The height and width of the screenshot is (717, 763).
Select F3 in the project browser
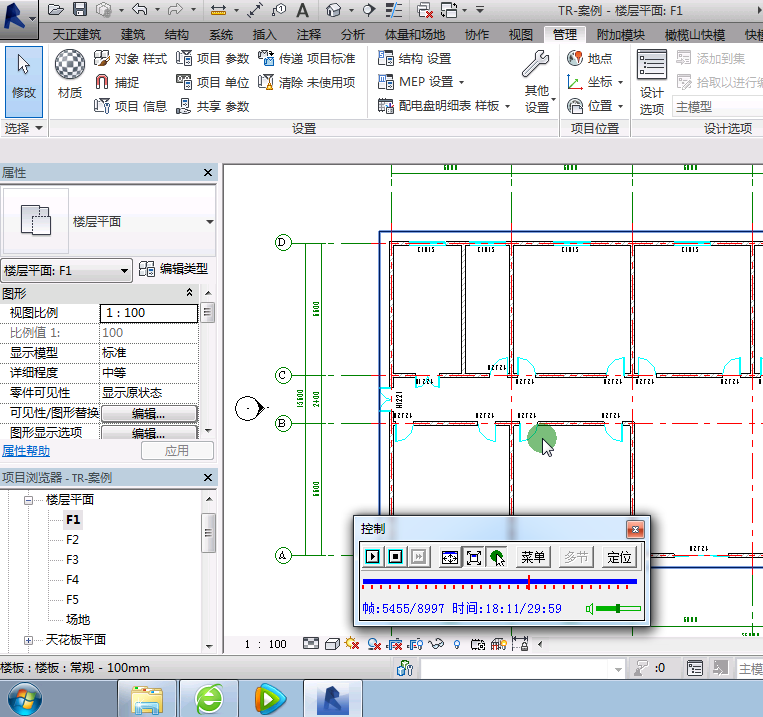point(72,560)
